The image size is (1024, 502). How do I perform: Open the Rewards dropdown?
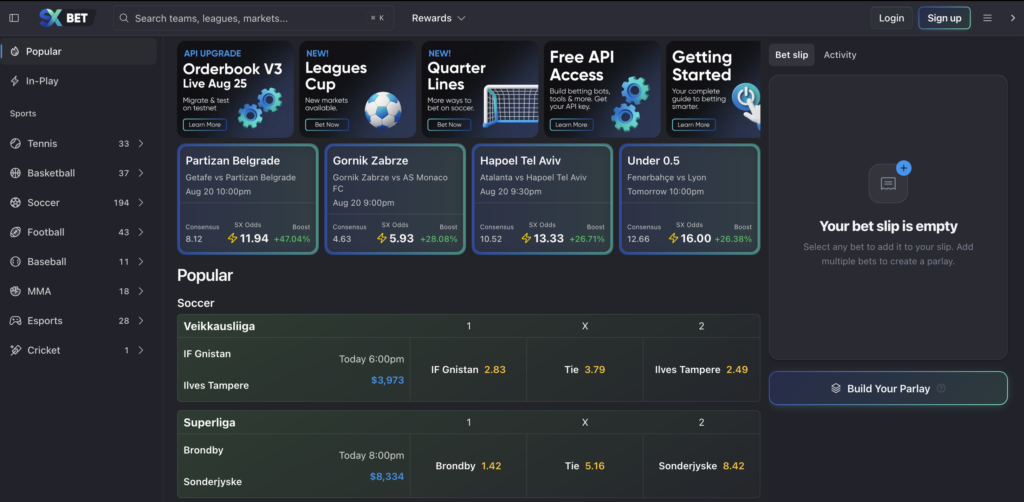click(438, 18)
